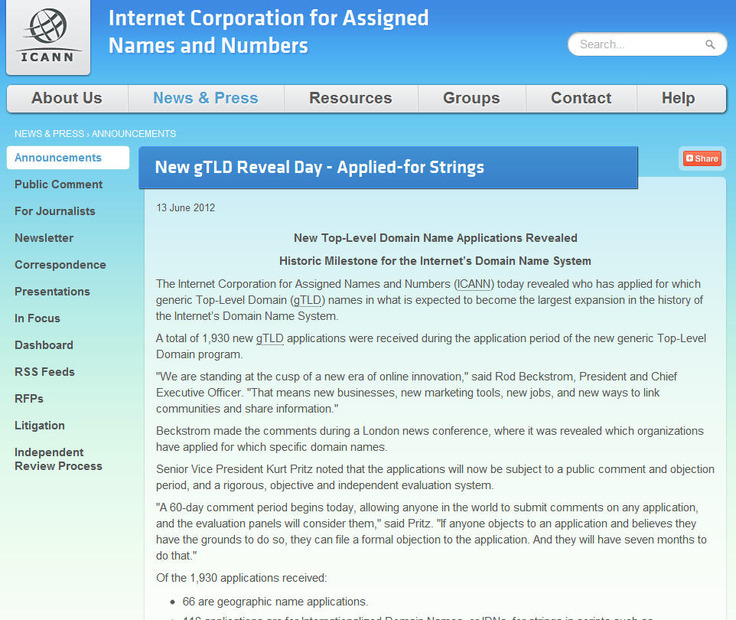View the Litigation page
The image size is (736, 620).
(x=39, y=425)
